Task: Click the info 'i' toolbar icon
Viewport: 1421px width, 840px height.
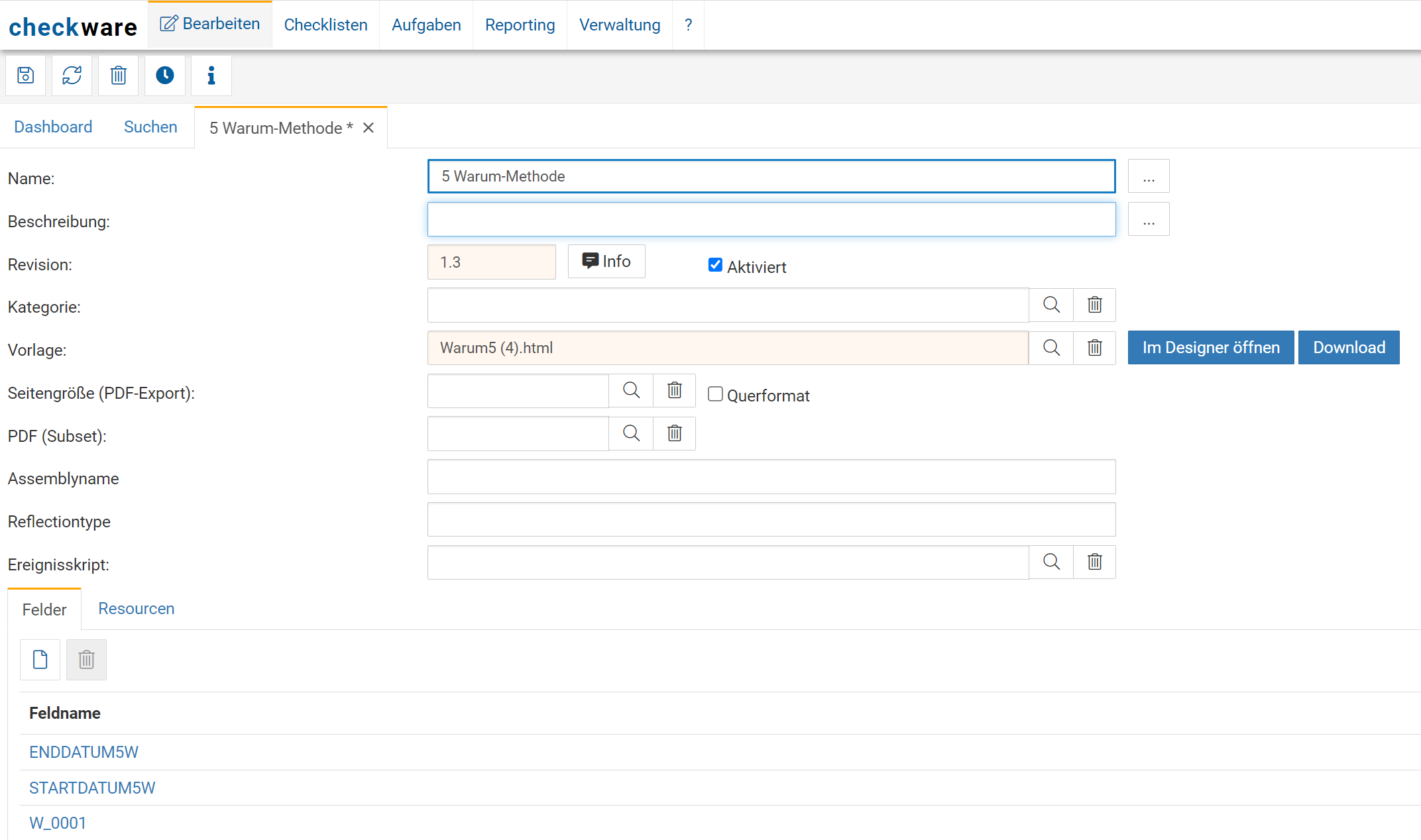Action: [211, 76]
